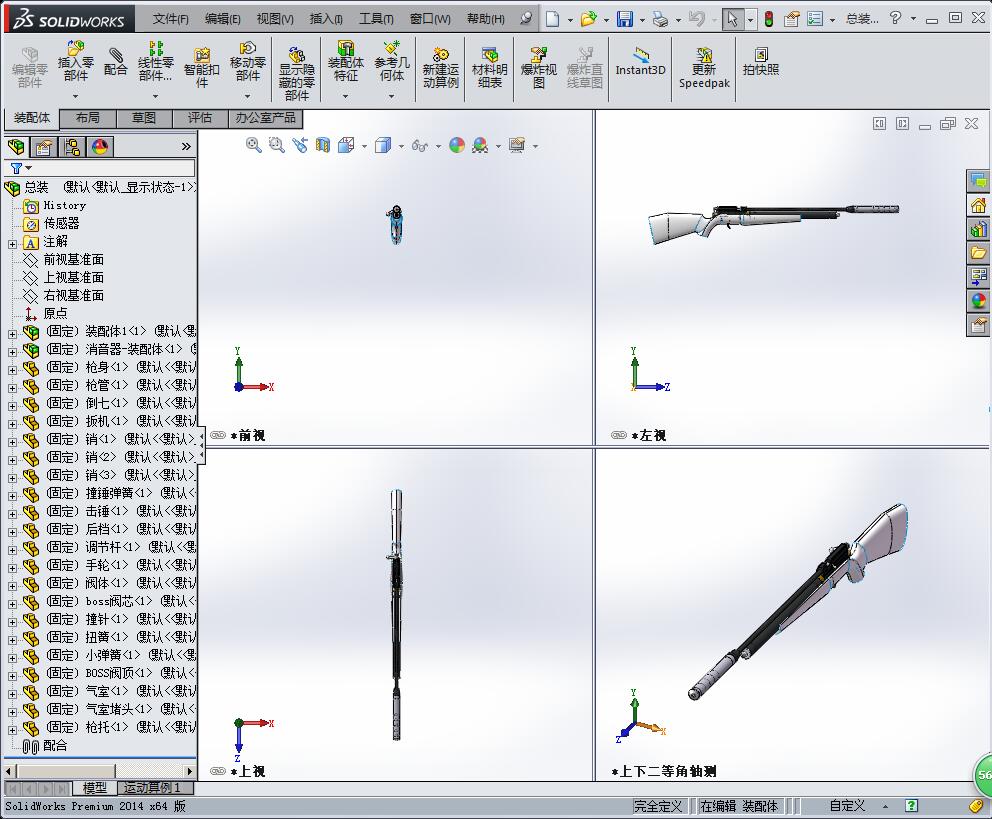The width and height of the screenshot is (992, 819).
Task: Click Reference Geometry (参考几何体) icon
Action: point(392,61)
